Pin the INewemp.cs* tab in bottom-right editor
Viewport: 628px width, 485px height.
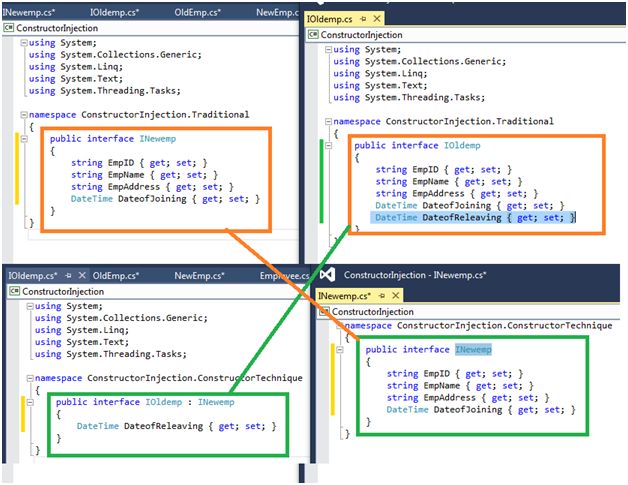[382, 296]
